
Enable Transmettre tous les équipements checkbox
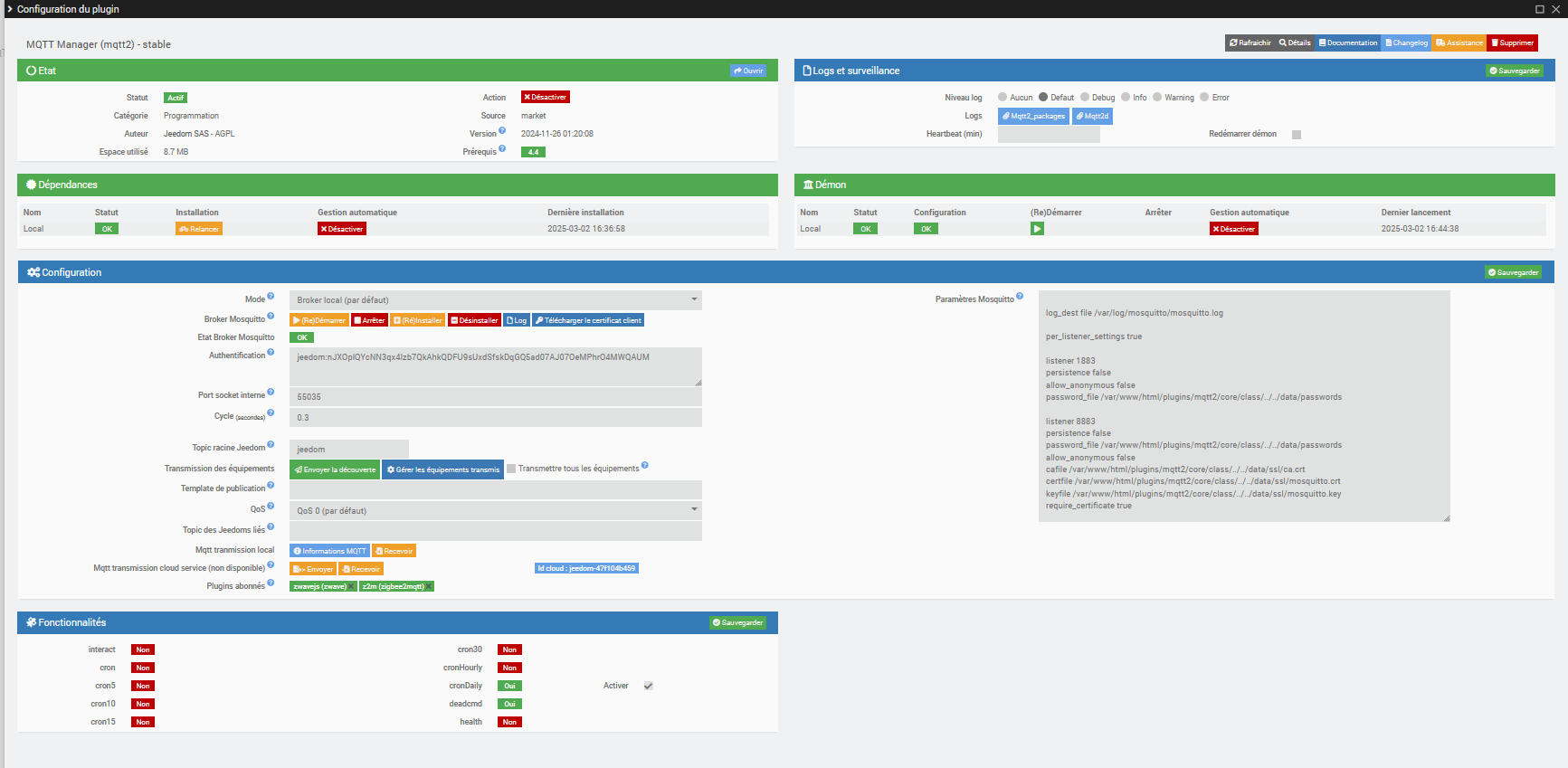click(511, 469)
